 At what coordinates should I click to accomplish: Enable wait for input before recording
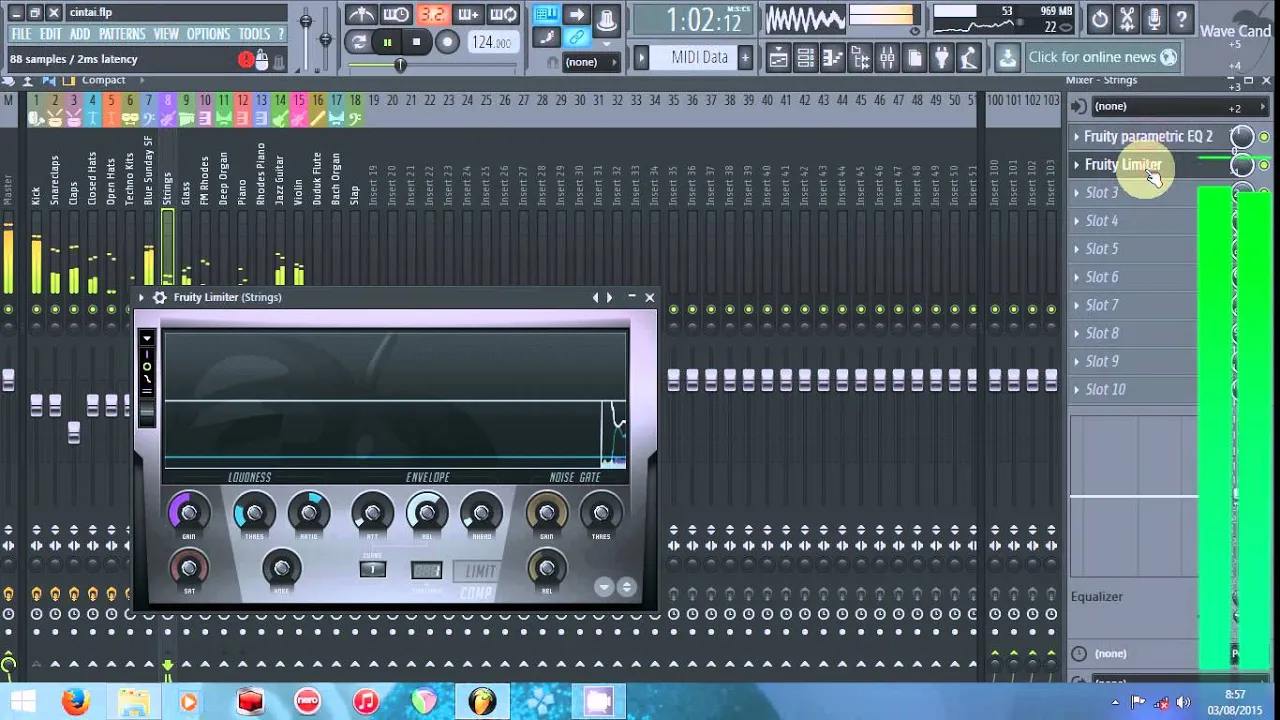pos(397,15)
